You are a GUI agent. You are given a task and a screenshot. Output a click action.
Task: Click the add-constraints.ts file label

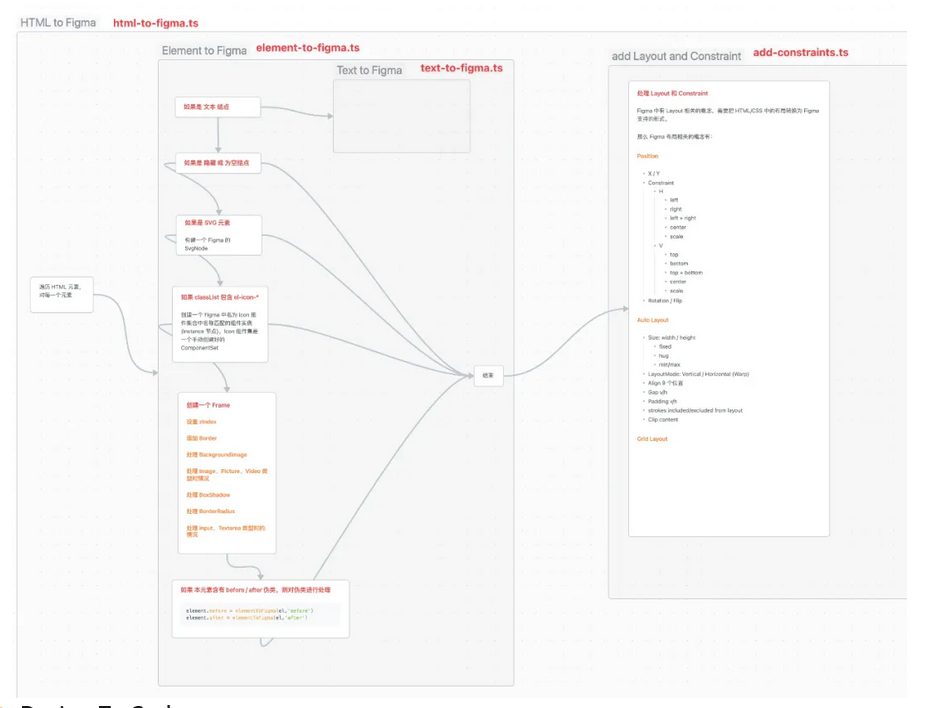pos(800,52)
